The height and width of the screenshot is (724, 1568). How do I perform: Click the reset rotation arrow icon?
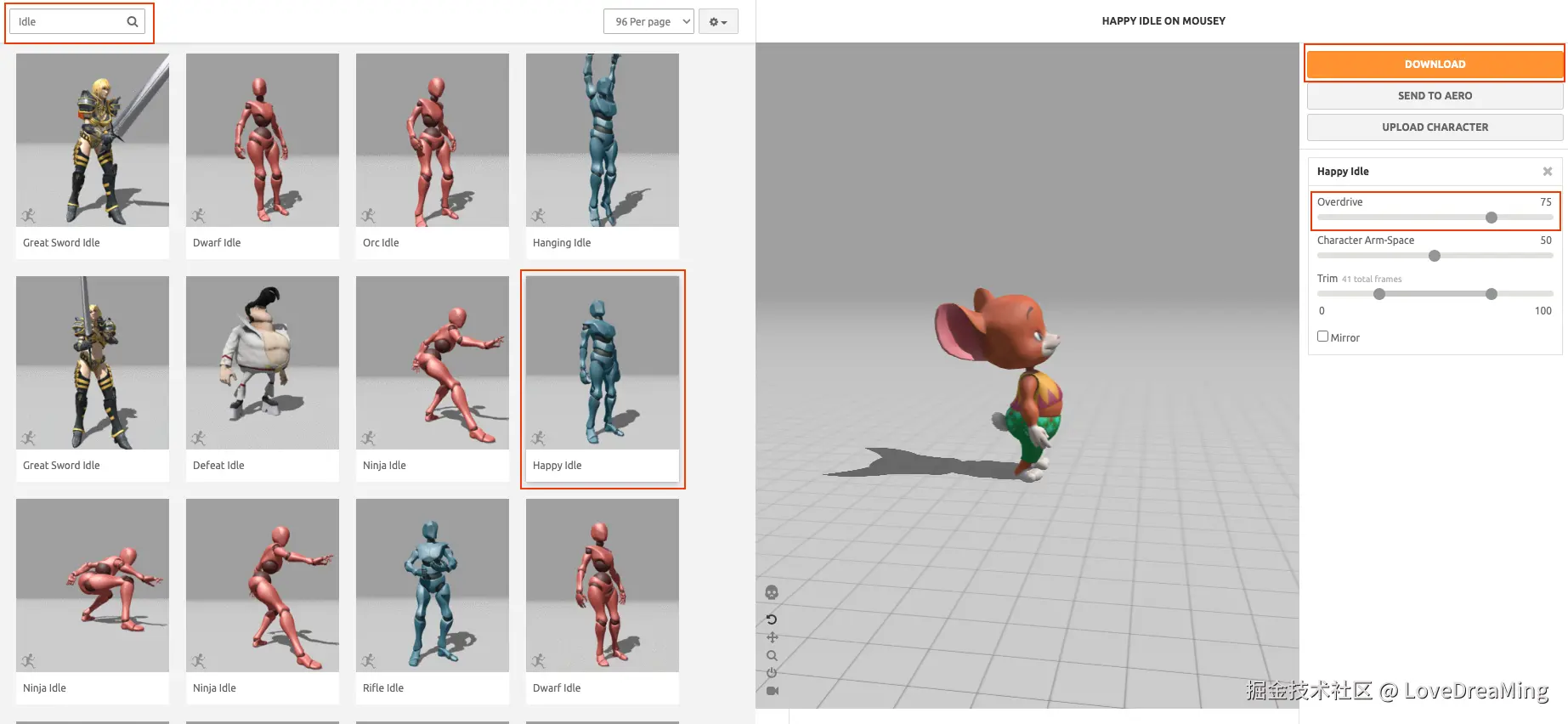point(772,619)
